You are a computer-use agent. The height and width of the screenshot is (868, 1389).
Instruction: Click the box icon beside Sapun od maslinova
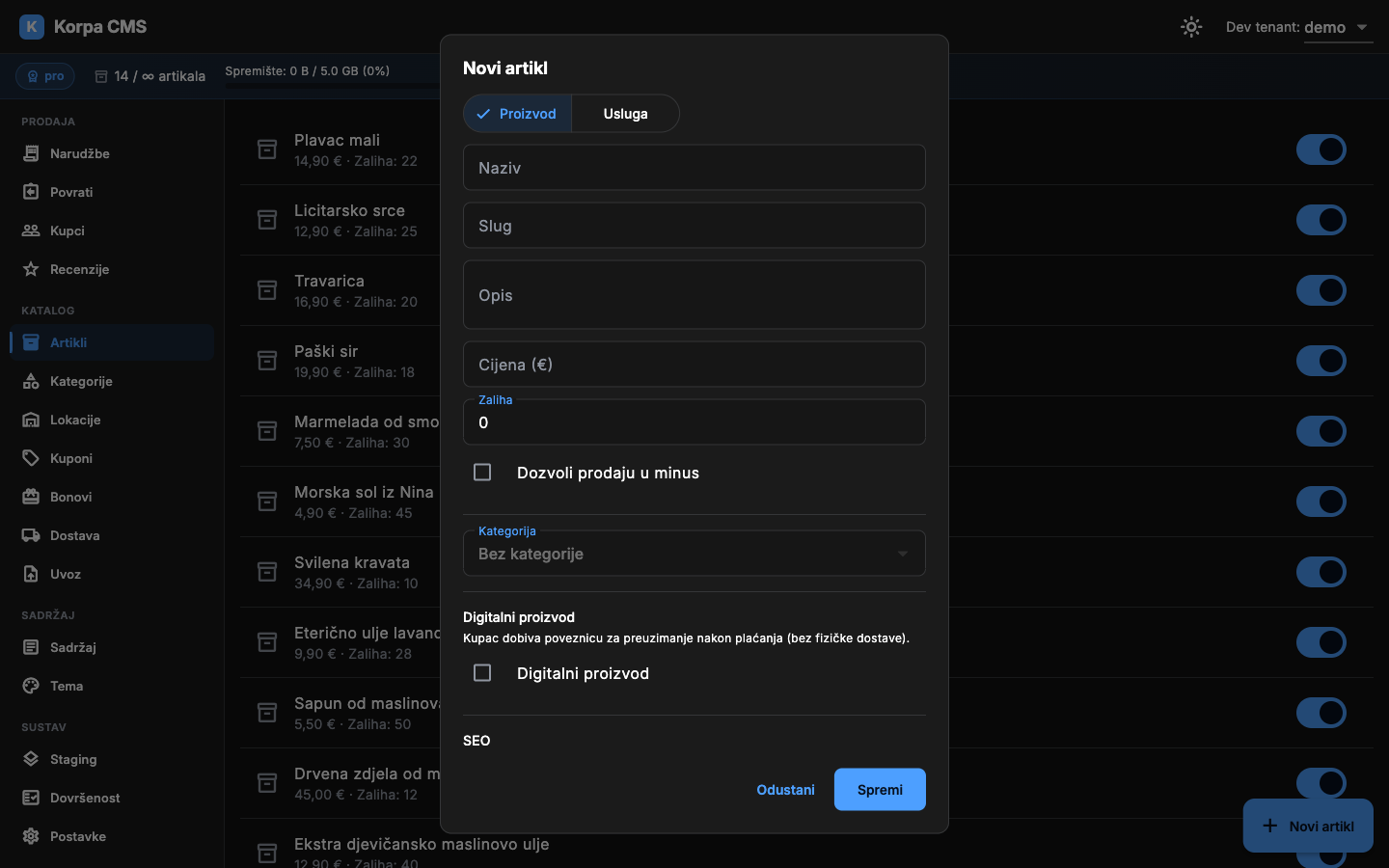[x=267, y=713]
